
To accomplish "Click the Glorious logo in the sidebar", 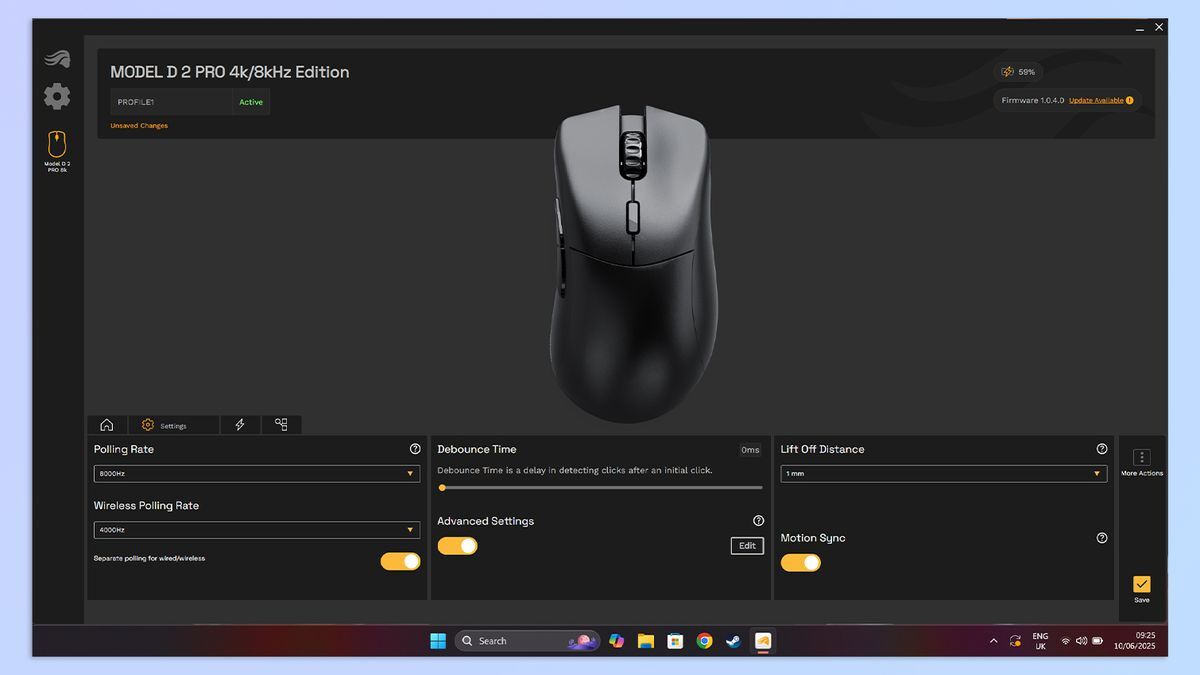I will pyautogui.click(x=56, y=58).
